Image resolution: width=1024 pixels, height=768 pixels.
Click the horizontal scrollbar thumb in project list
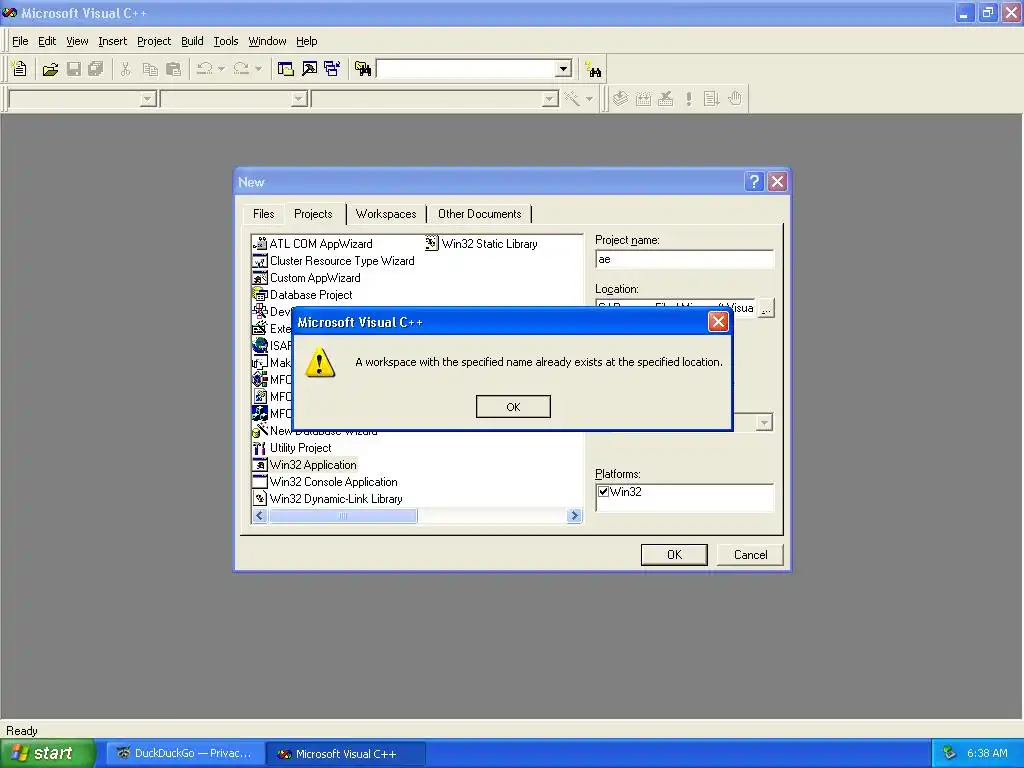(x=343, y=516)
